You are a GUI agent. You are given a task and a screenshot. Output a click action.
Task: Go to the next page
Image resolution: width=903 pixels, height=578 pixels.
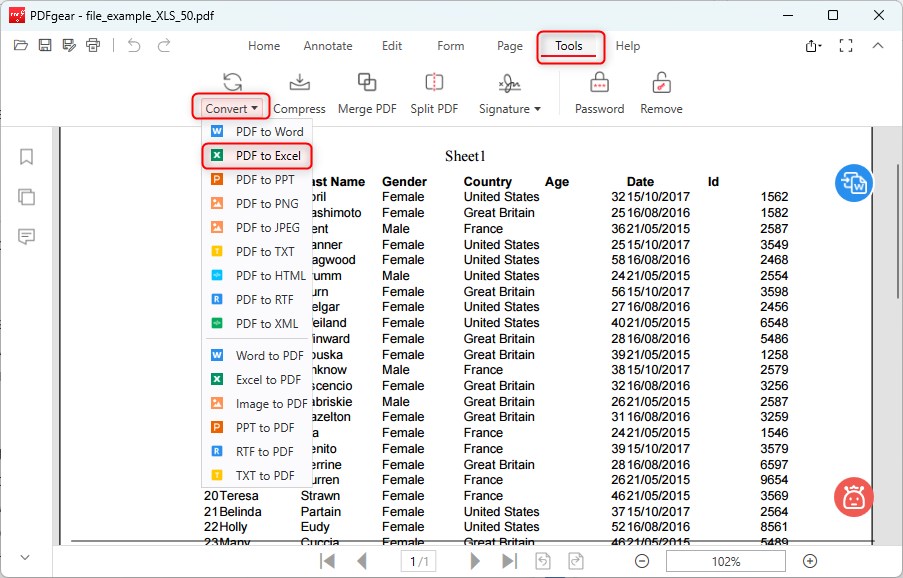pyautogui.click(x=475, y=561)
